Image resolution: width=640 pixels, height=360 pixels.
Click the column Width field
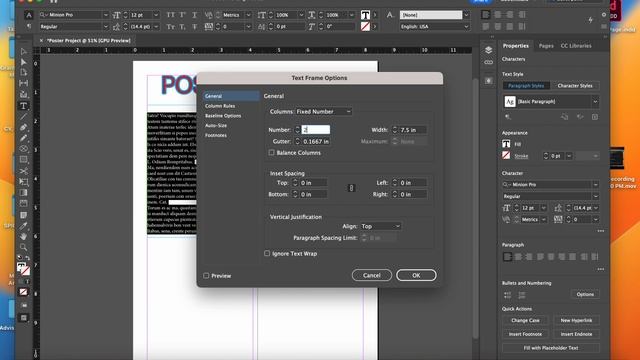(413, 130)
